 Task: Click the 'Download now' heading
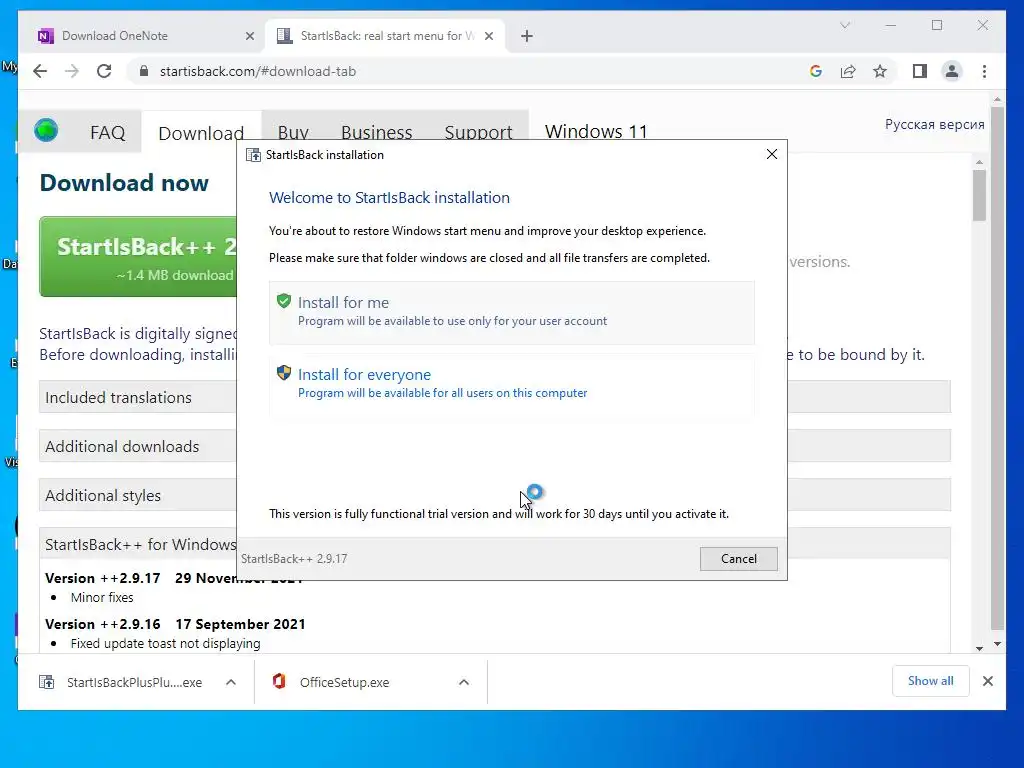pos(124,182)
